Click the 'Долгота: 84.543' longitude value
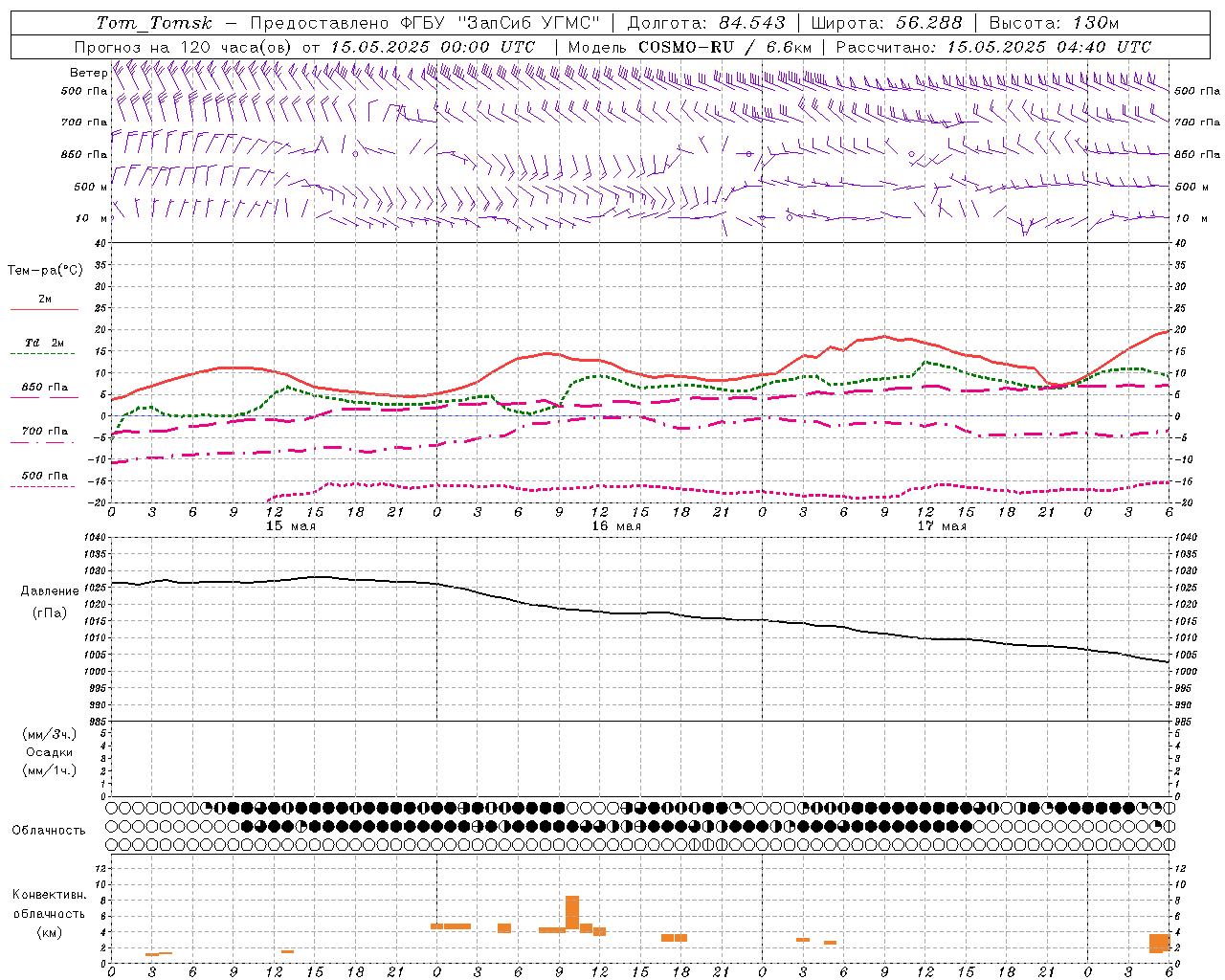 (x=706, y=23)
